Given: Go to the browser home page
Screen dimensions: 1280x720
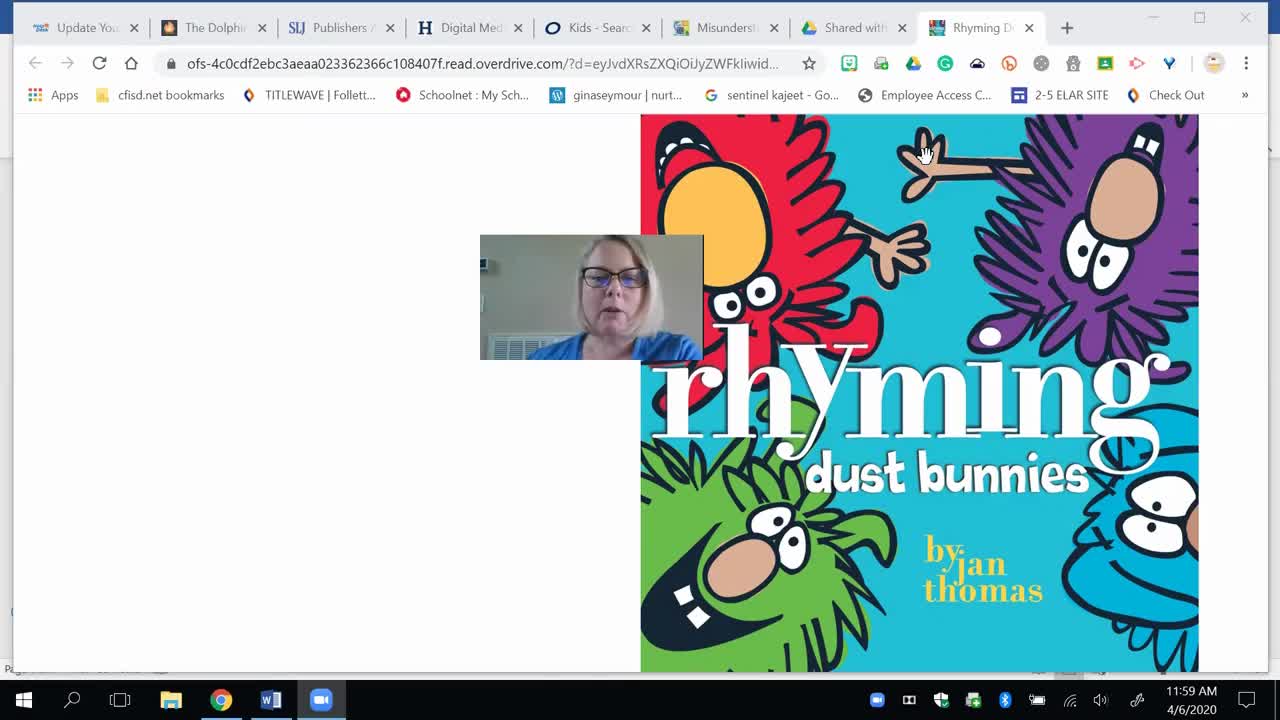Looking at the screenshot, I should 131,63.
